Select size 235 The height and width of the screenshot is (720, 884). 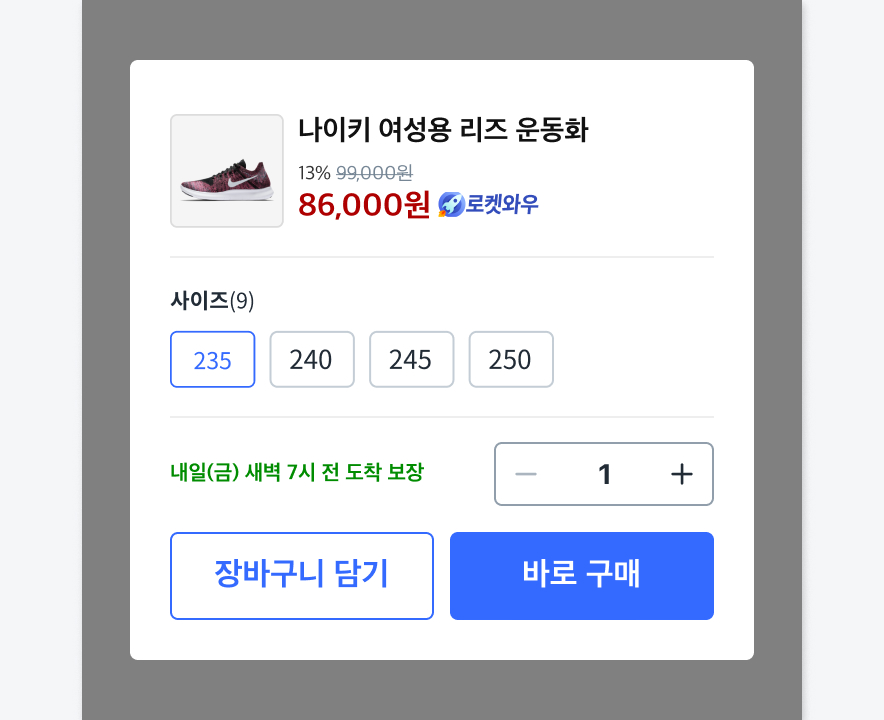[x=213, y=360]
